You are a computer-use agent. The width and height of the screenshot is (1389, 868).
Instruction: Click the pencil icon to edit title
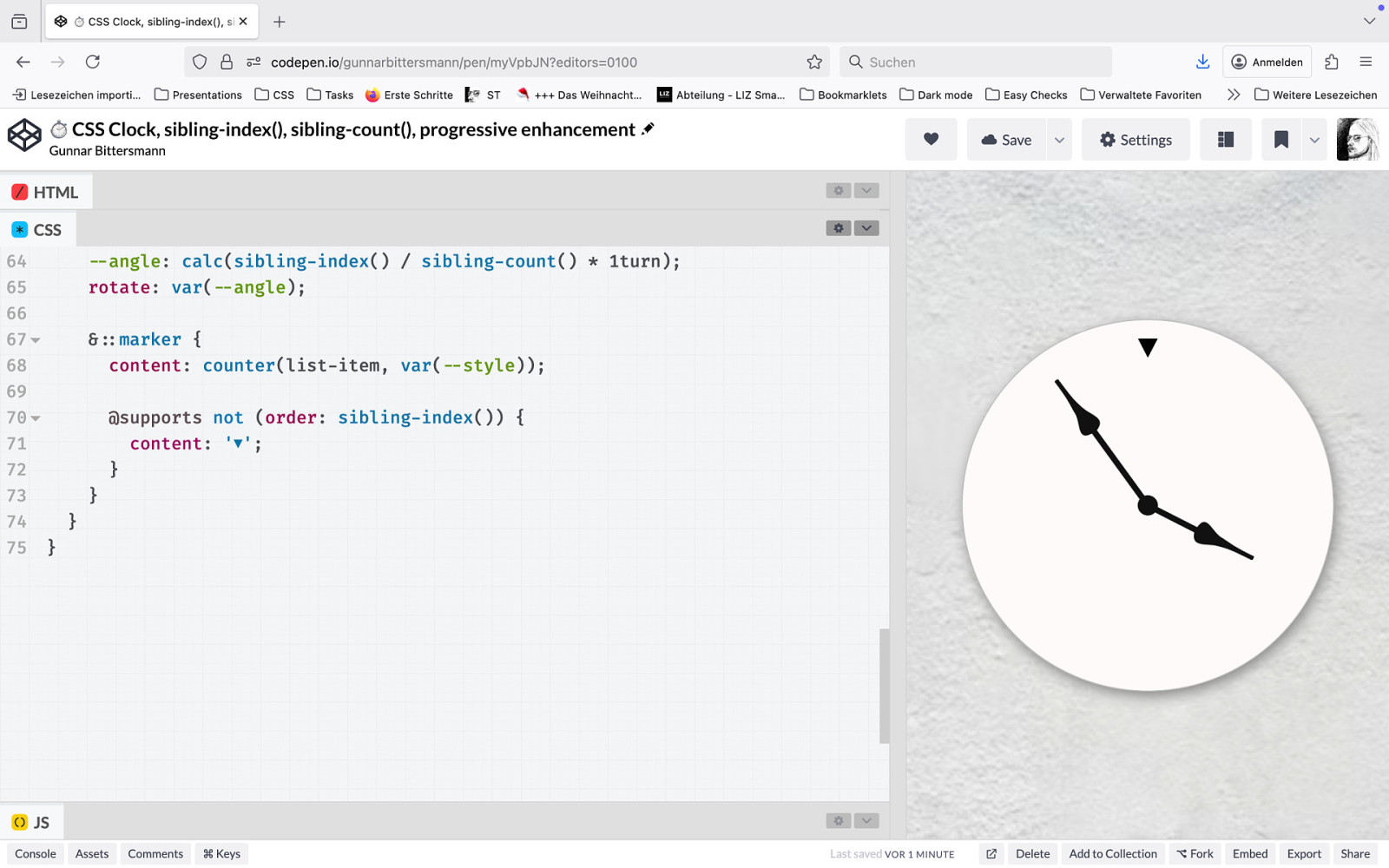(648, 129)
